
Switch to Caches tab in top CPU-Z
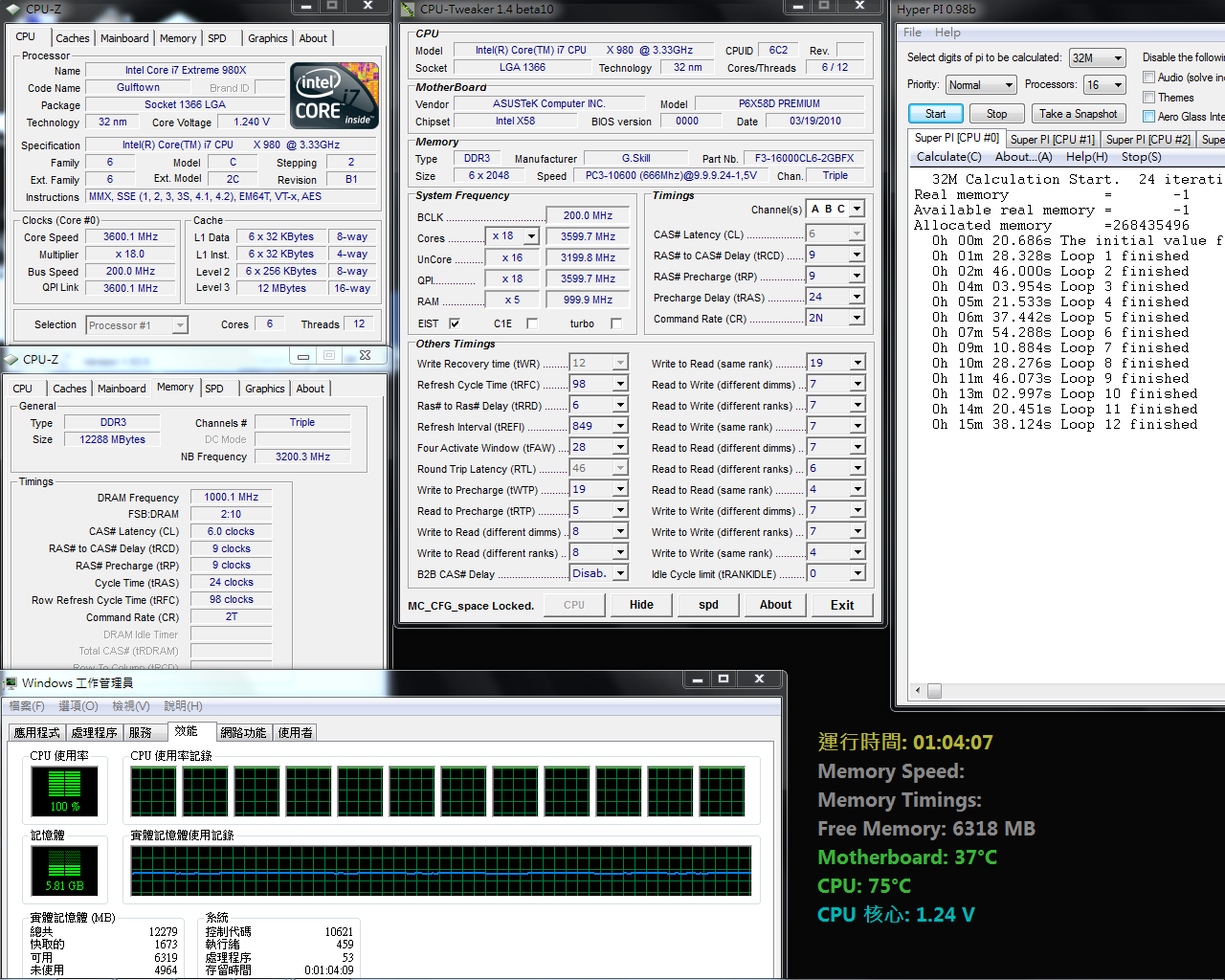[x=72, y=38]
